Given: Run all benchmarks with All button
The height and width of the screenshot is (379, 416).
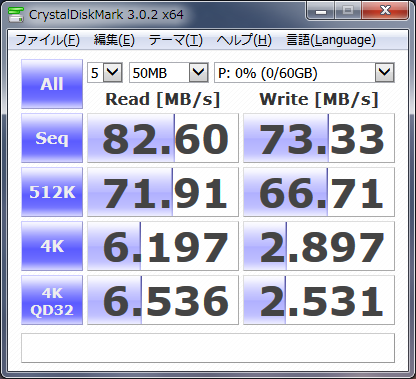Looking at the screenshot, I should pos(52,84).
